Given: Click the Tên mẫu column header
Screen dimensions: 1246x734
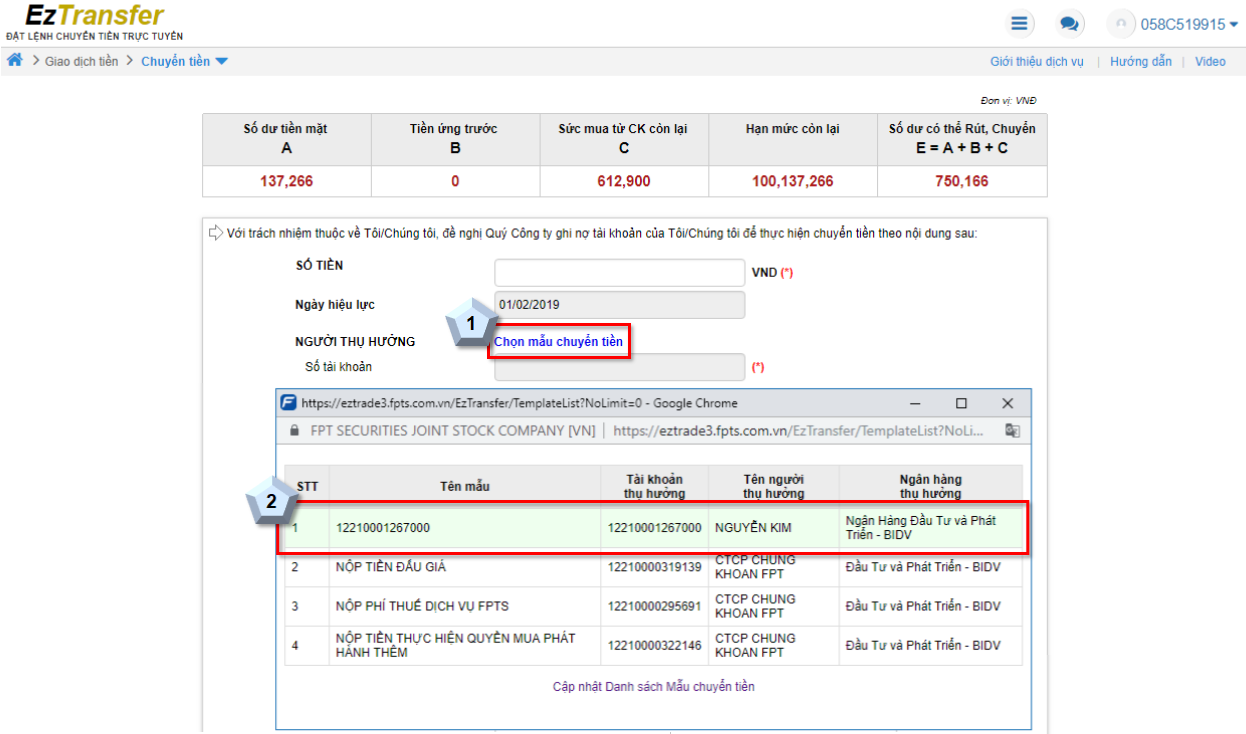Looking at the screenshot, I should click(x=465, y=486).
